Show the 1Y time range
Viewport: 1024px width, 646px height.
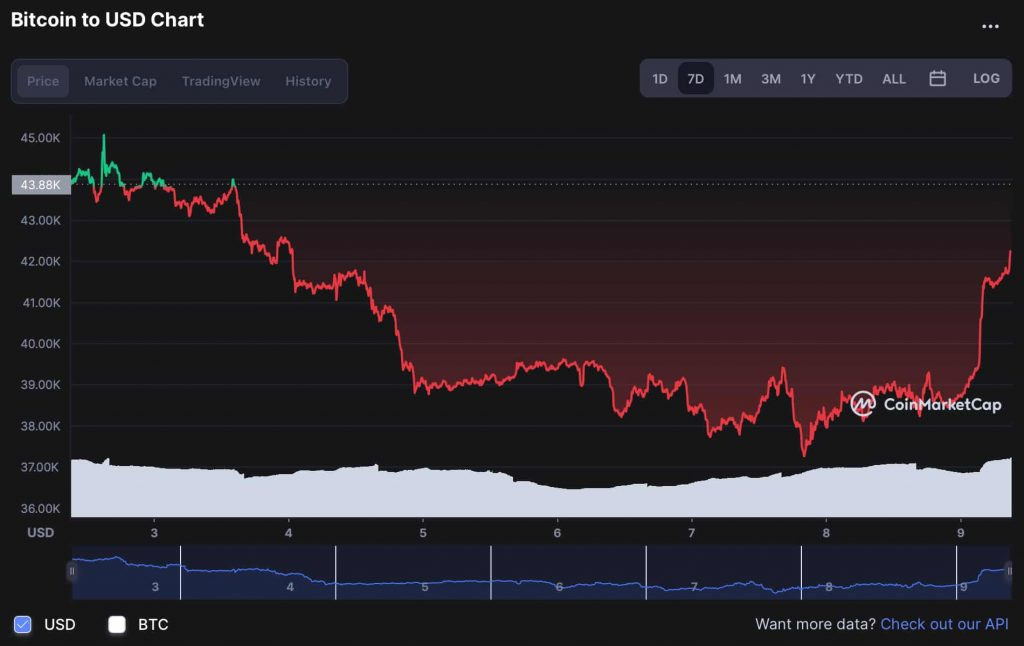[808, 78]
